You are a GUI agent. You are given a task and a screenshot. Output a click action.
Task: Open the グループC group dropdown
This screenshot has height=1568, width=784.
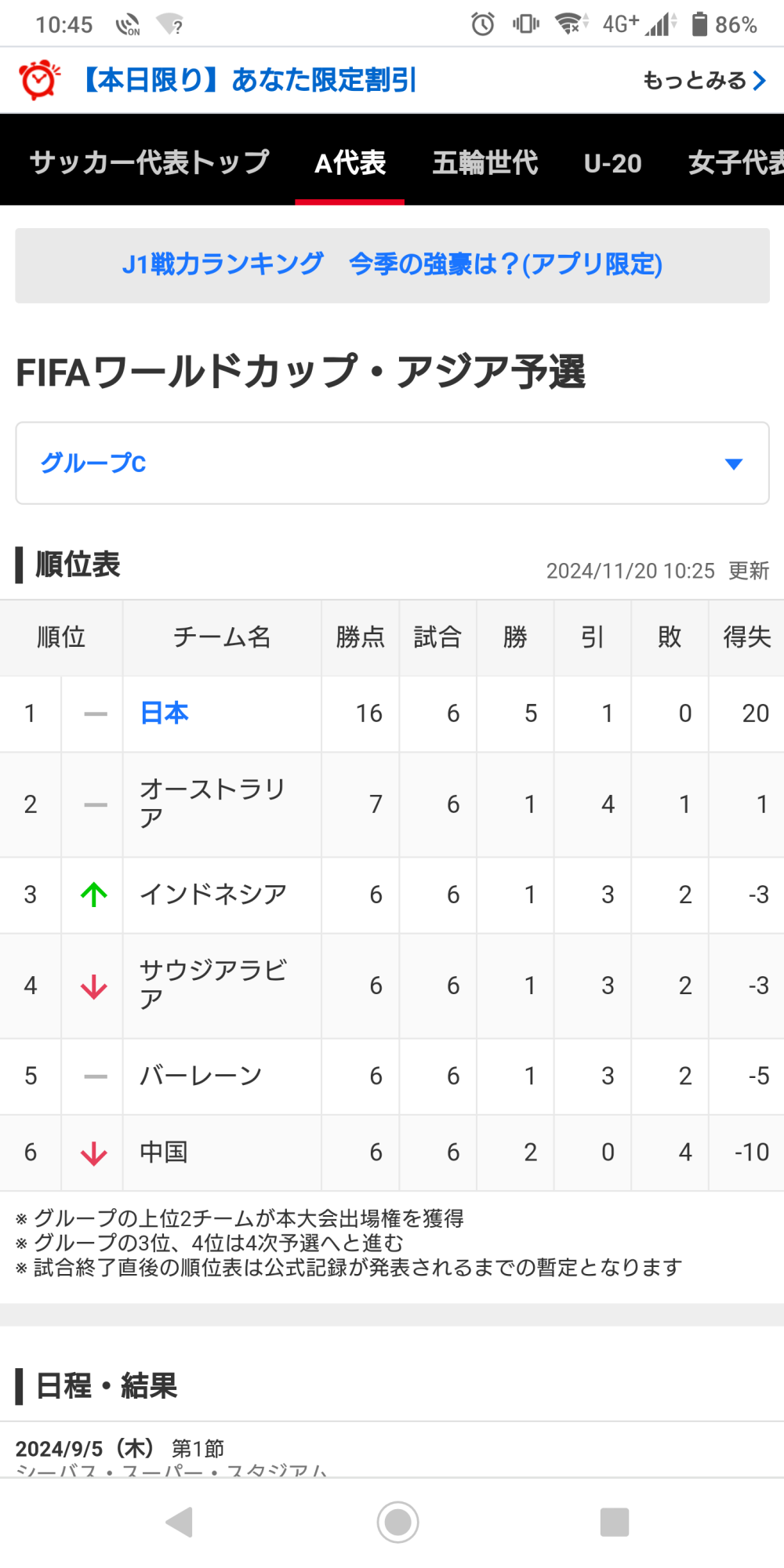(392, 463)
